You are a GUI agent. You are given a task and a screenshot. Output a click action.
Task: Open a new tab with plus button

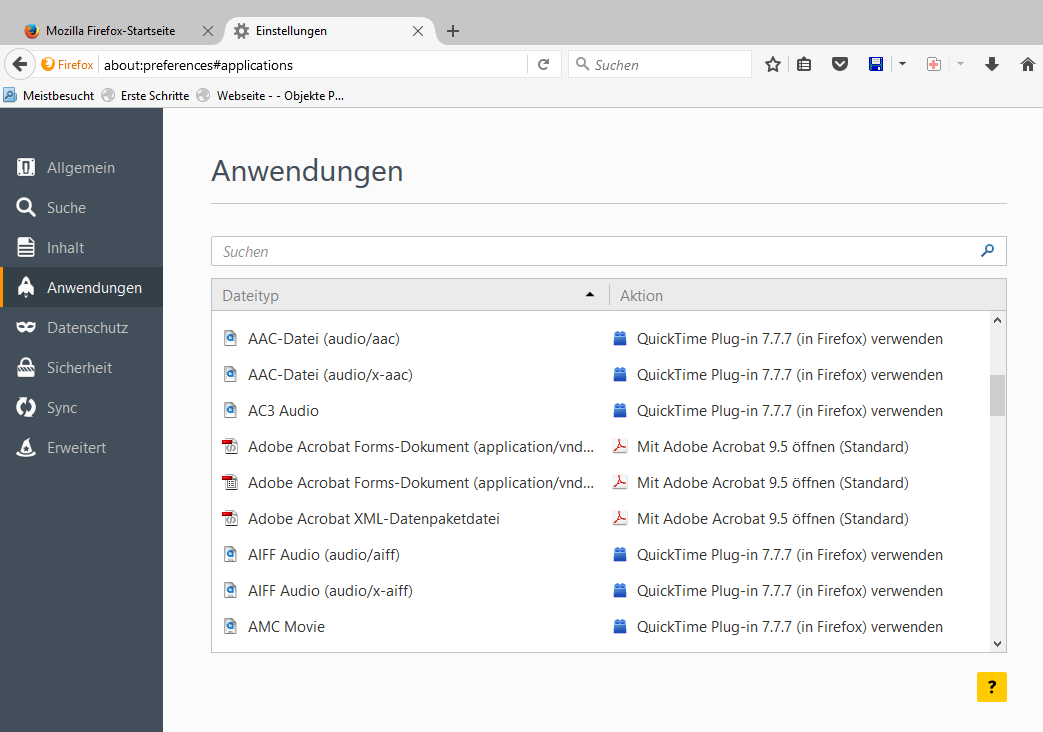(453, 31)
